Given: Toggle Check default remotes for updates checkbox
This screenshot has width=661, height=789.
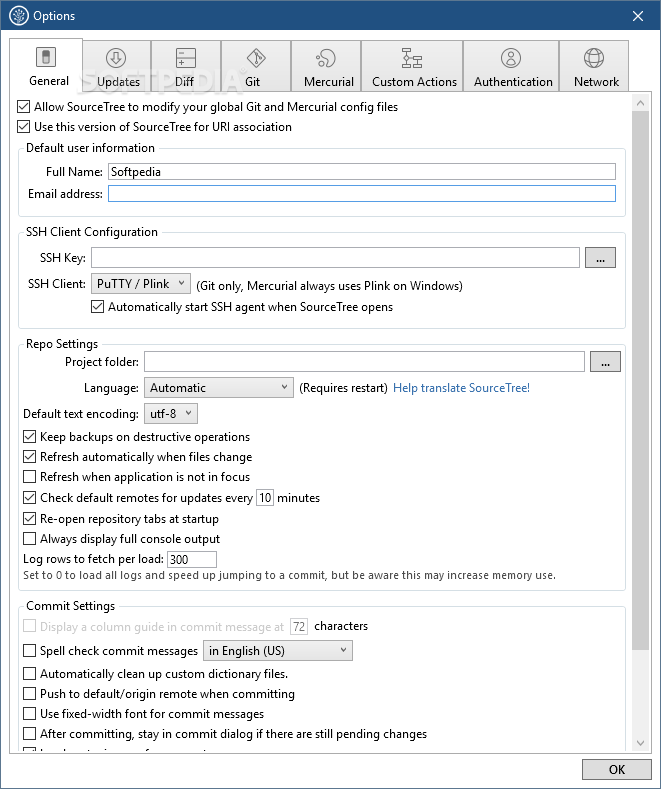Looking at the screenshot, I should [30, 498].
